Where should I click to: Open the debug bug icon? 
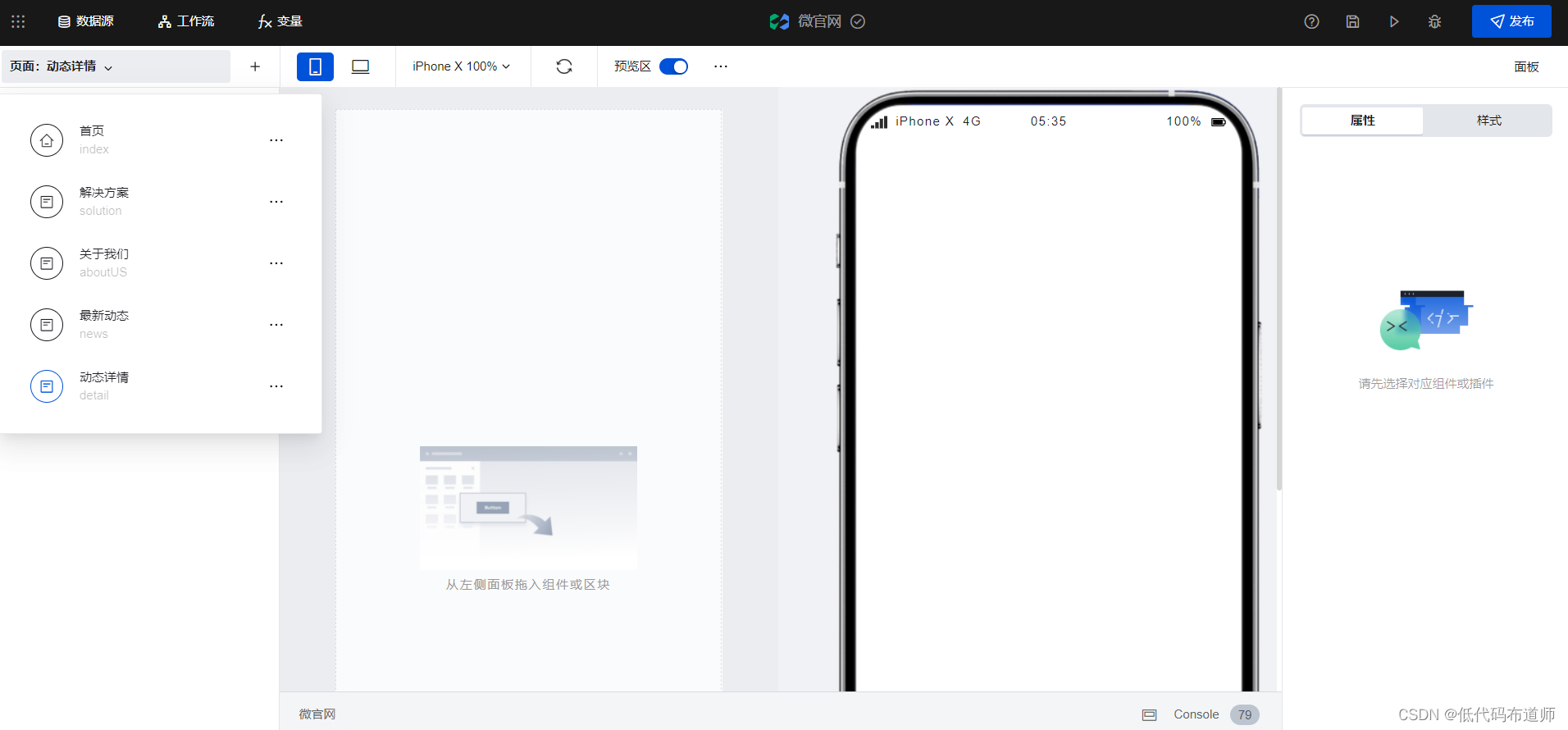coord(1434,21)
